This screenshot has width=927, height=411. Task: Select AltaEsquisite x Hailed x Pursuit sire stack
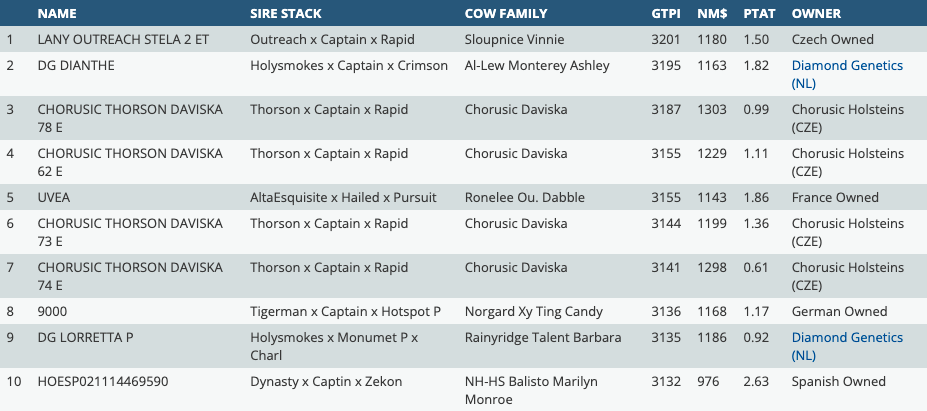(x=343, y=197)
